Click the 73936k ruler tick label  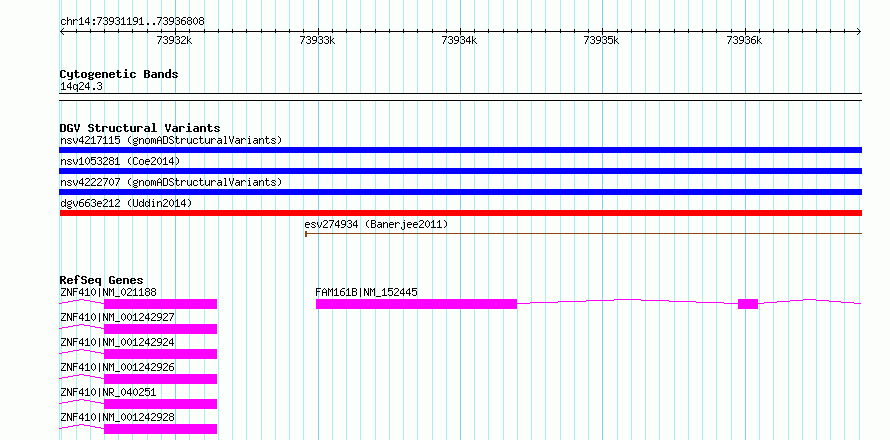point(744,40)
